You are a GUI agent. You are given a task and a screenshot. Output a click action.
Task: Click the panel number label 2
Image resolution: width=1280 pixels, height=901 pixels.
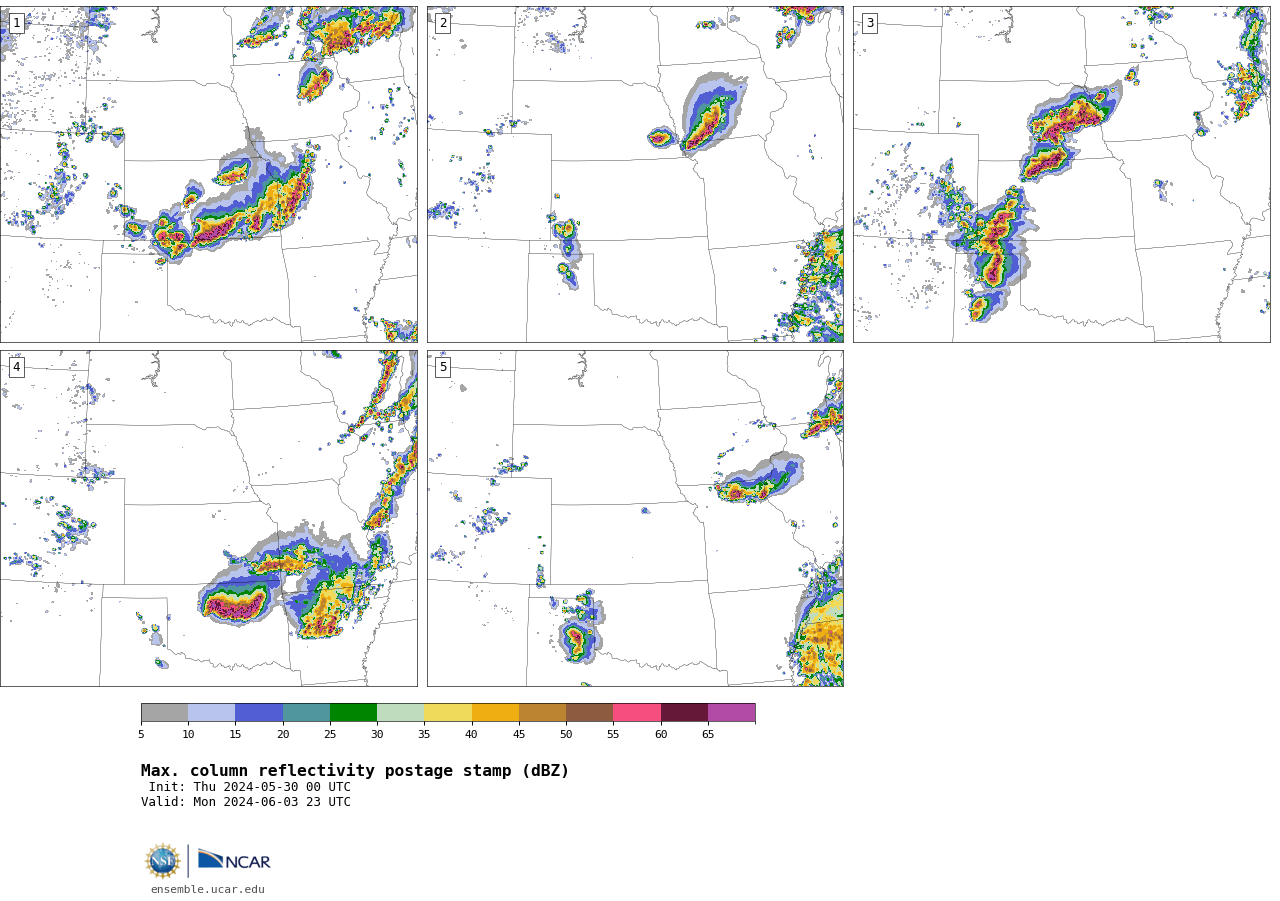(443, 23)
